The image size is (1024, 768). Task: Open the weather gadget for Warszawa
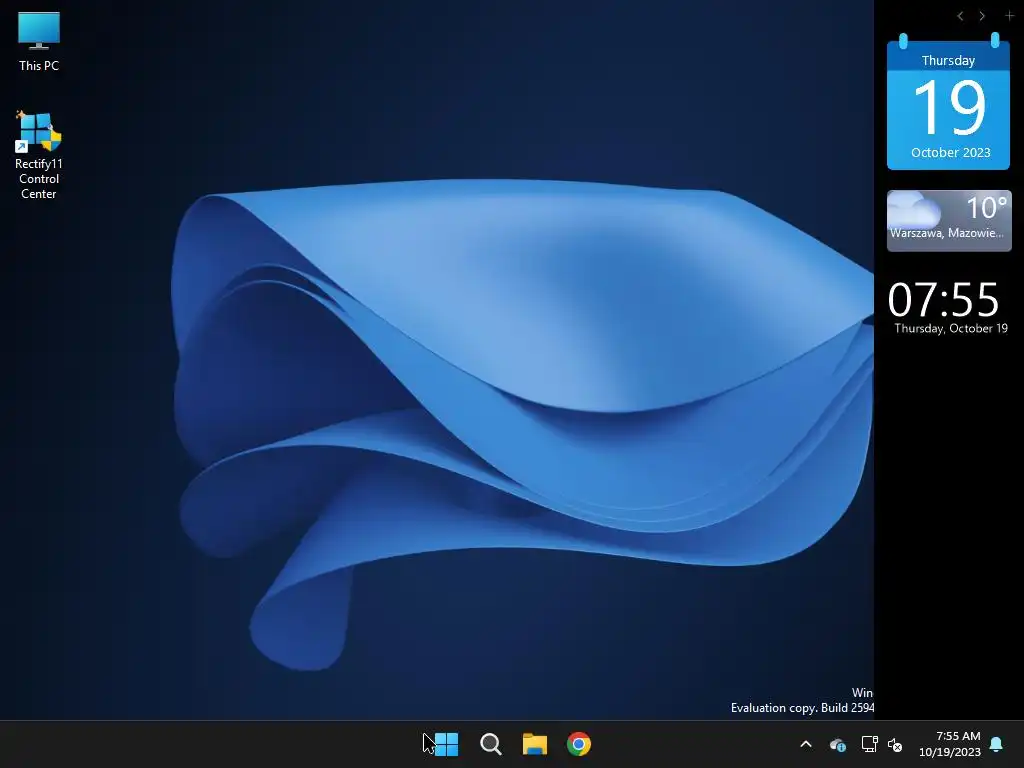[x=949, y=221]
